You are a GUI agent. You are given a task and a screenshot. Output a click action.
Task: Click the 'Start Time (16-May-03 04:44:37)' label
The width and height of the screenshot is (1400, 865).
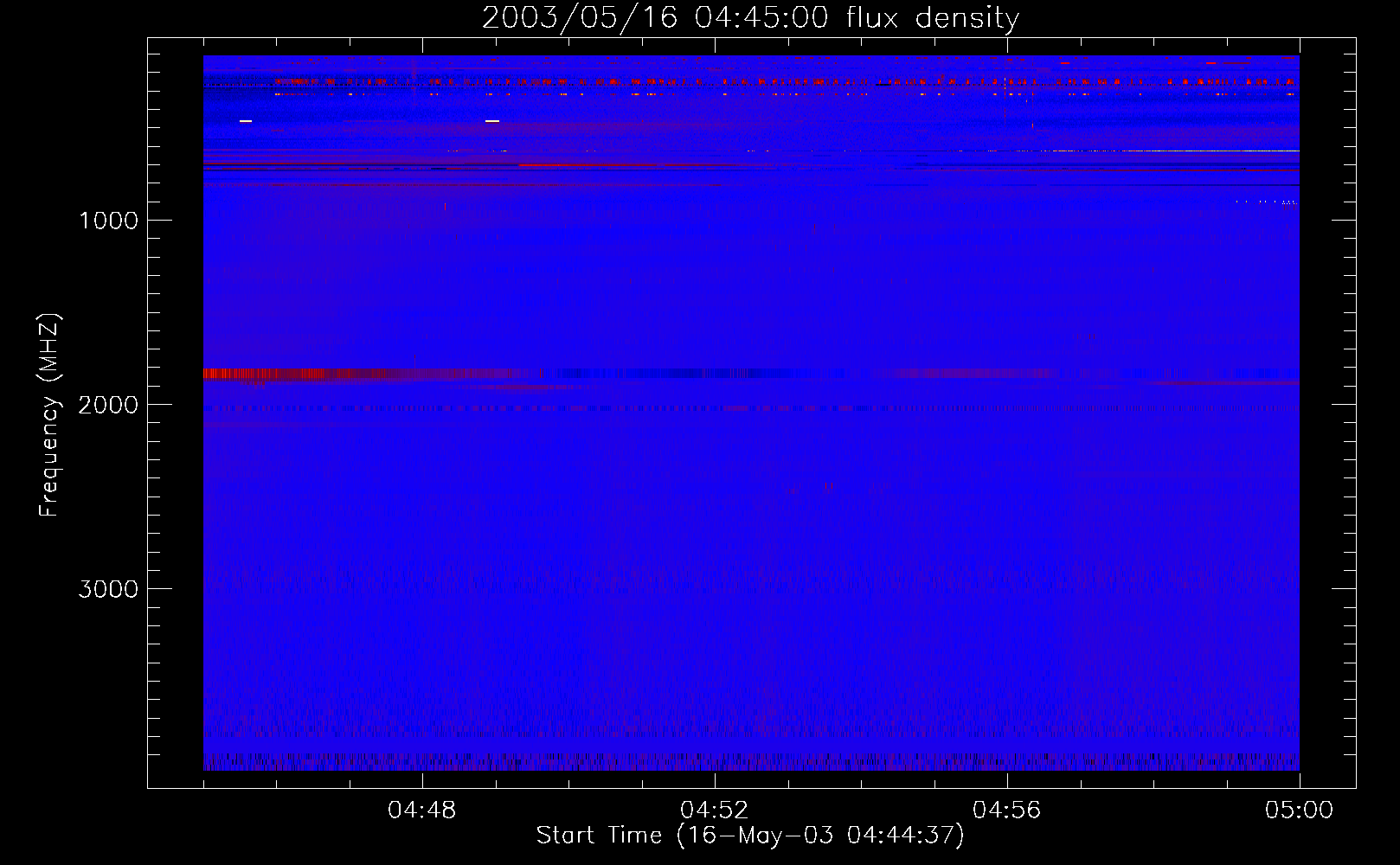click(750, 836)
